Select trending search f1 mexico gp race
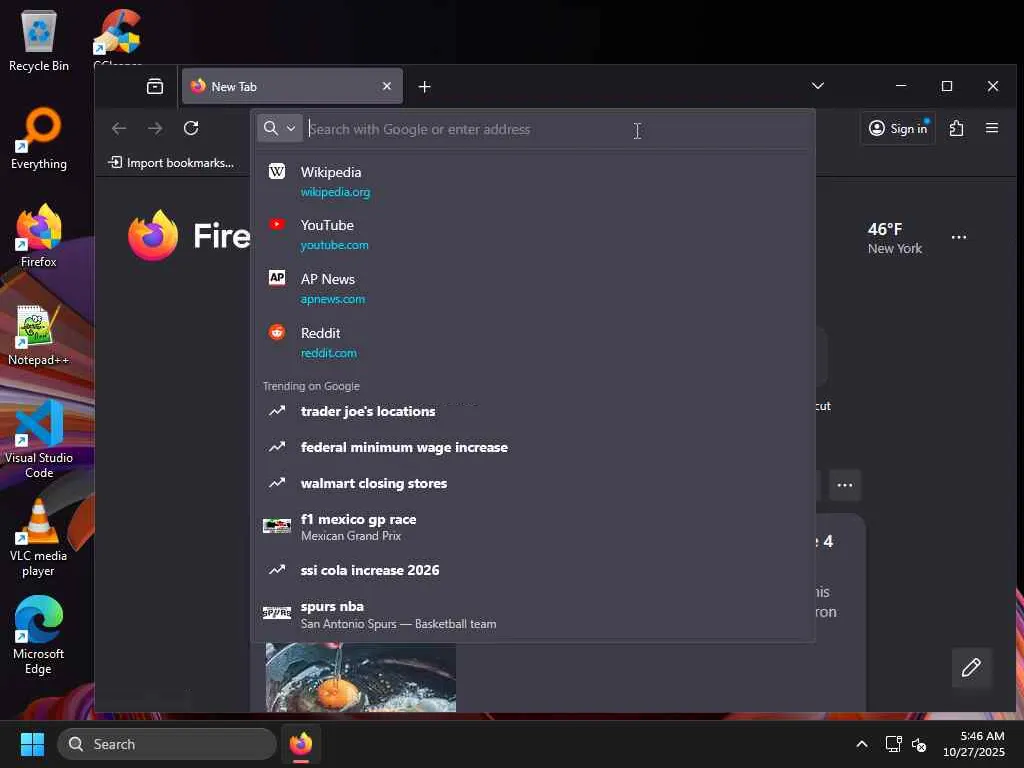The width and height of the screenshot is (1024, 768). tap(533, 526)
